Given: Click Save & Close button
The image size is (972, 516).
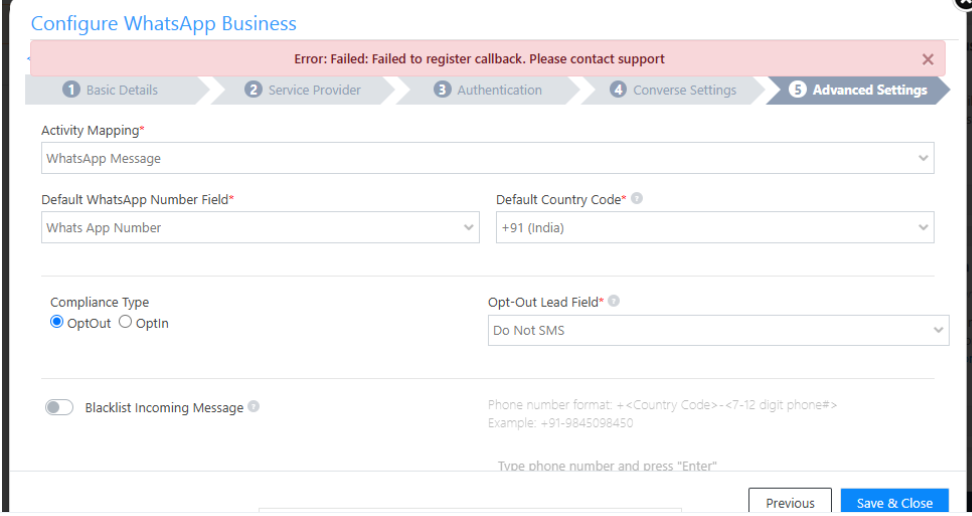Looking at the screenshot, I should click(894, 502).
